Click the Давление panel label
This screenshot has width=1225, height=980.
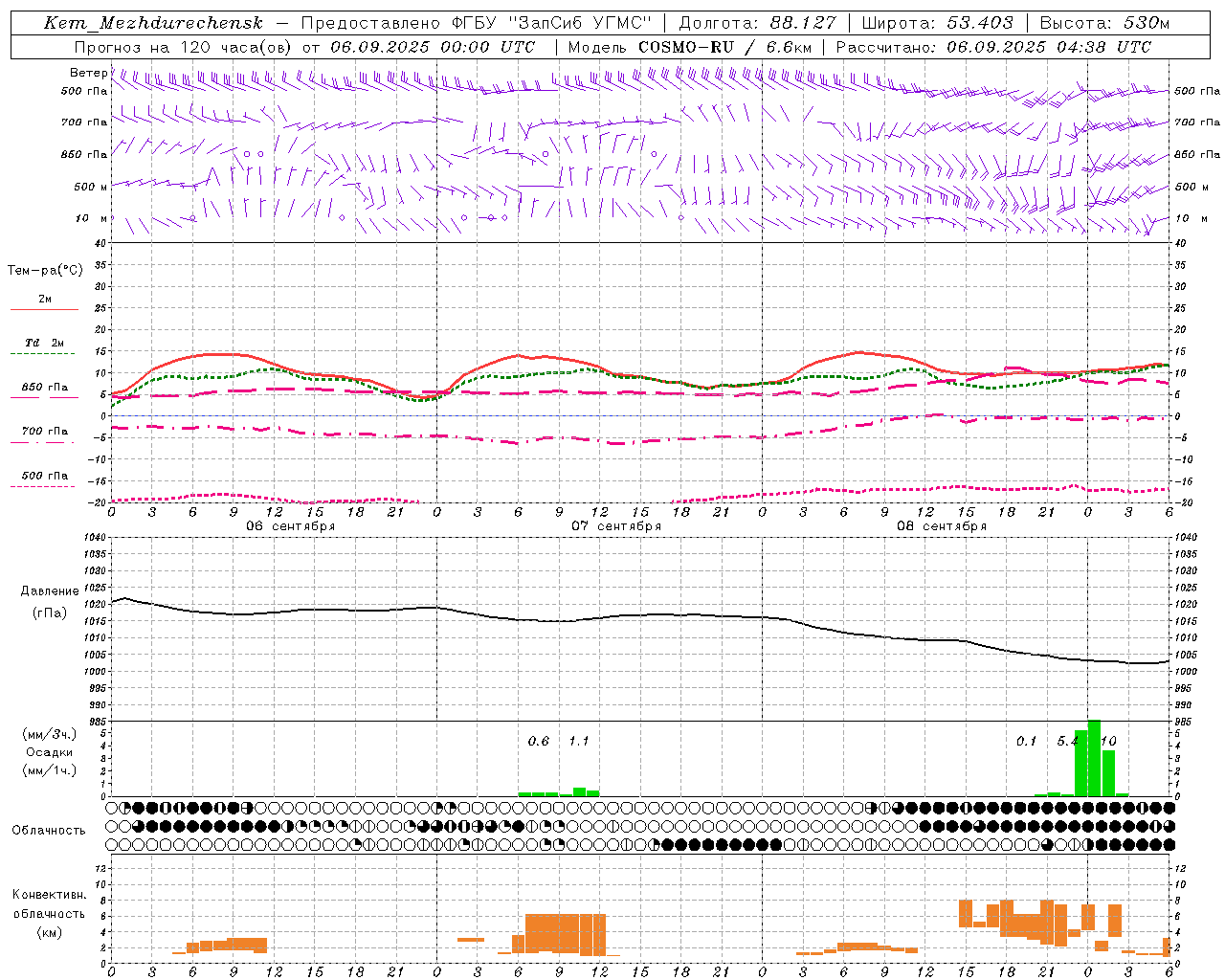pyautogui.click(x=50, y=591)
